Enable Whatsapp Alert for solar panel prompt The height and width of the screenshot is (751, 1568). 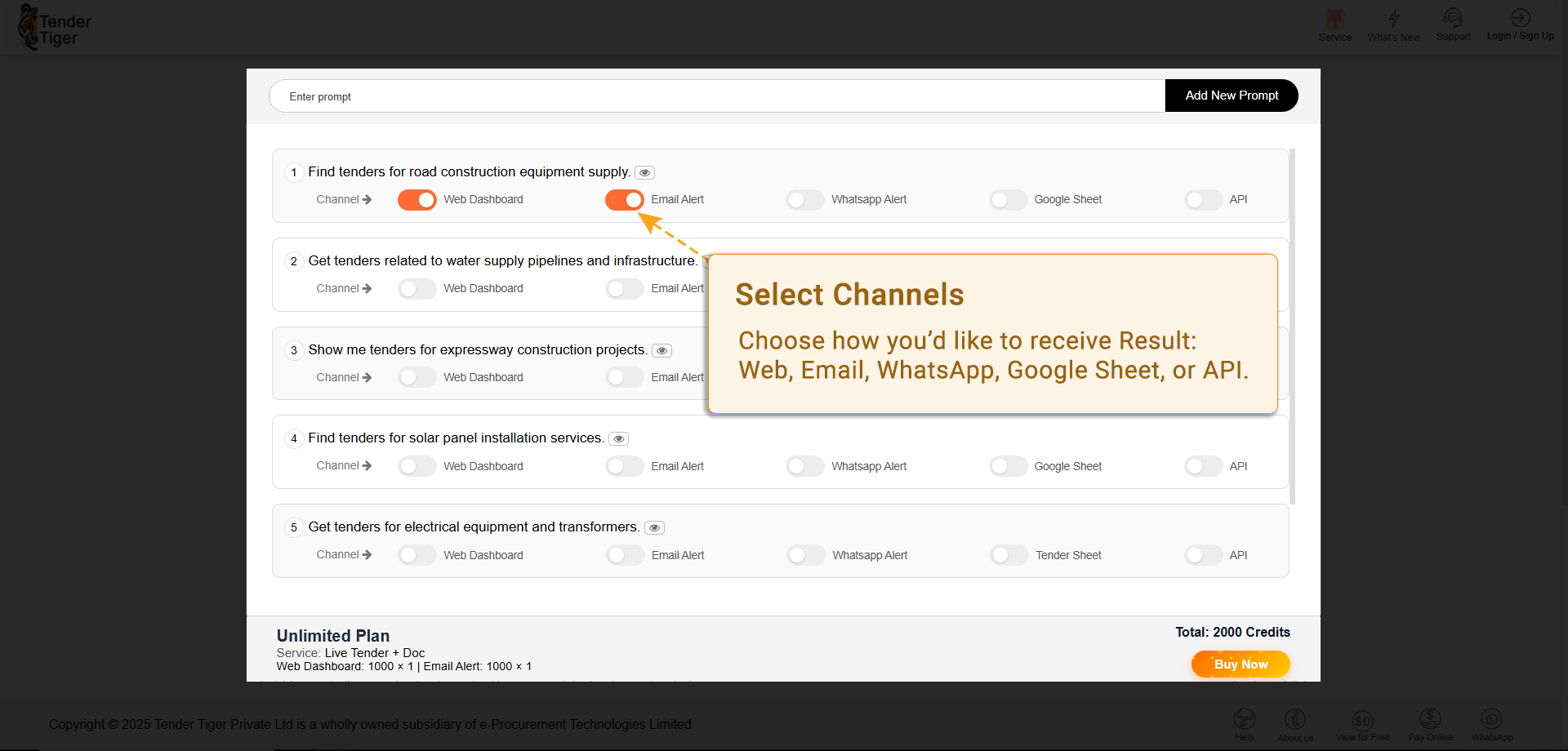click(805, 467)
